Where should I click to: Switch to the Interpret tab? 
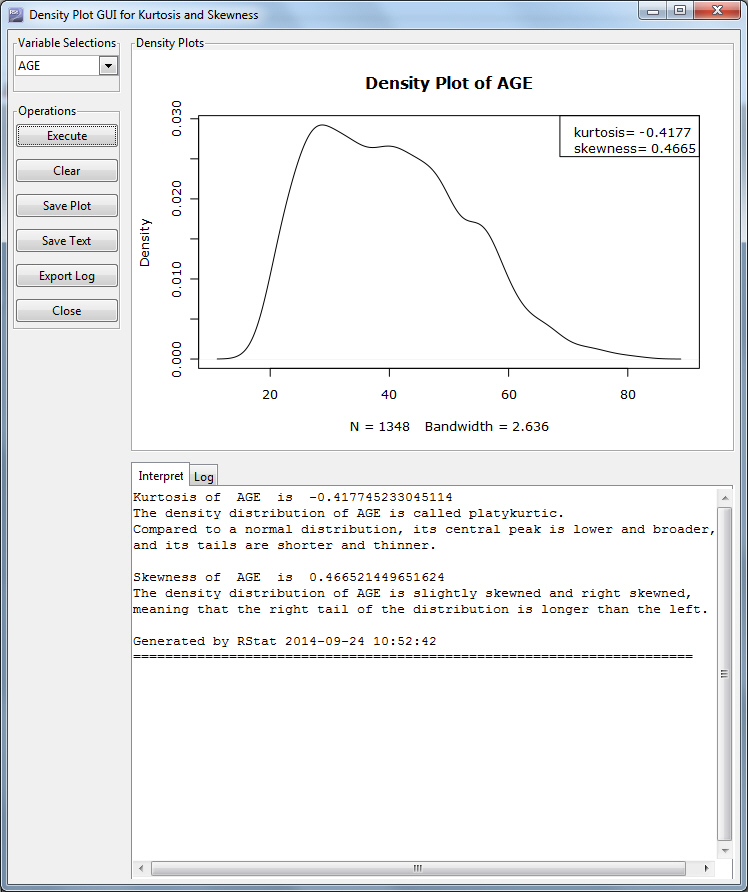[160, 476]
